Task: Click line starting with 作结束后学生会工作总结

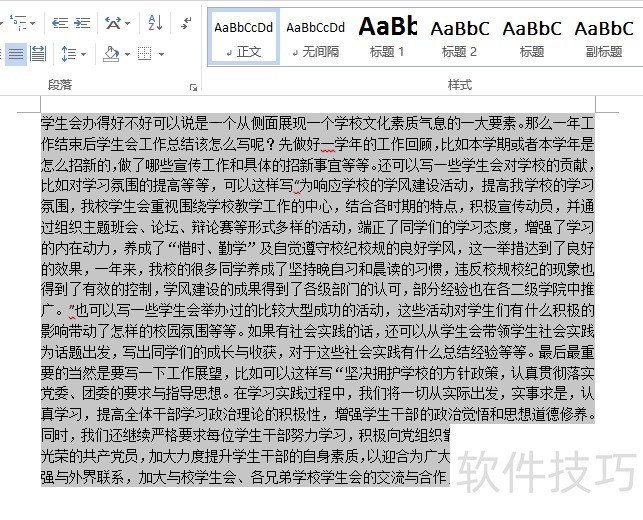Action: click(x=317, y=144)
